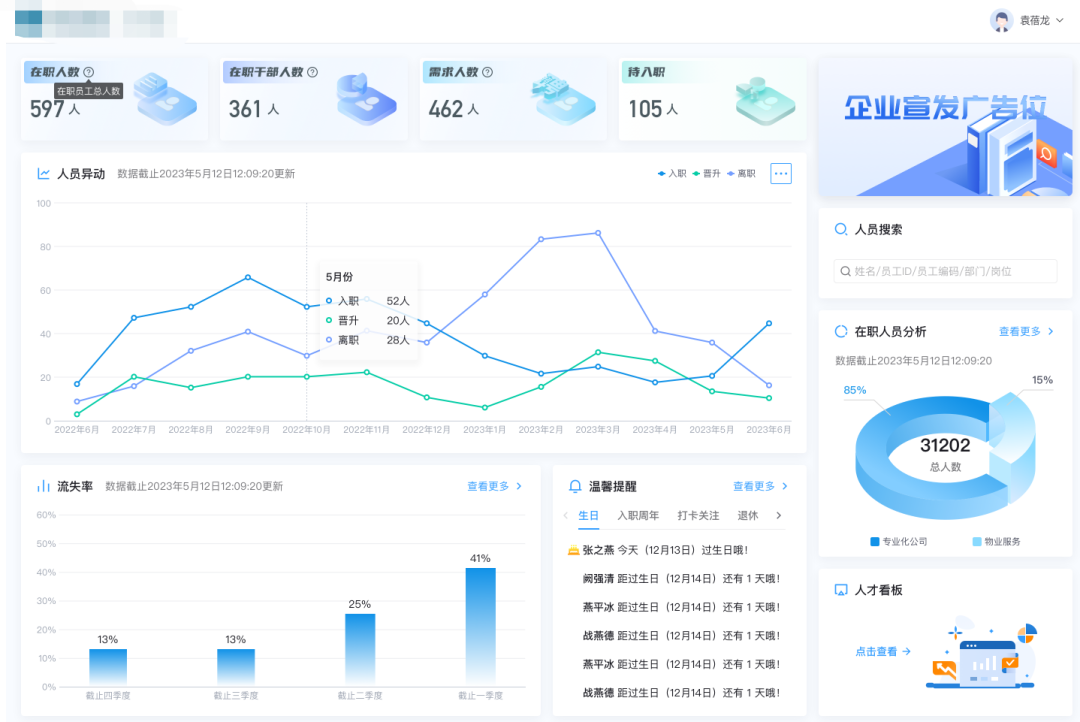The height and width of the screenshot is (722, 1080).
Task: Click the 人才看板 board icon
Action: click(841, 590)
